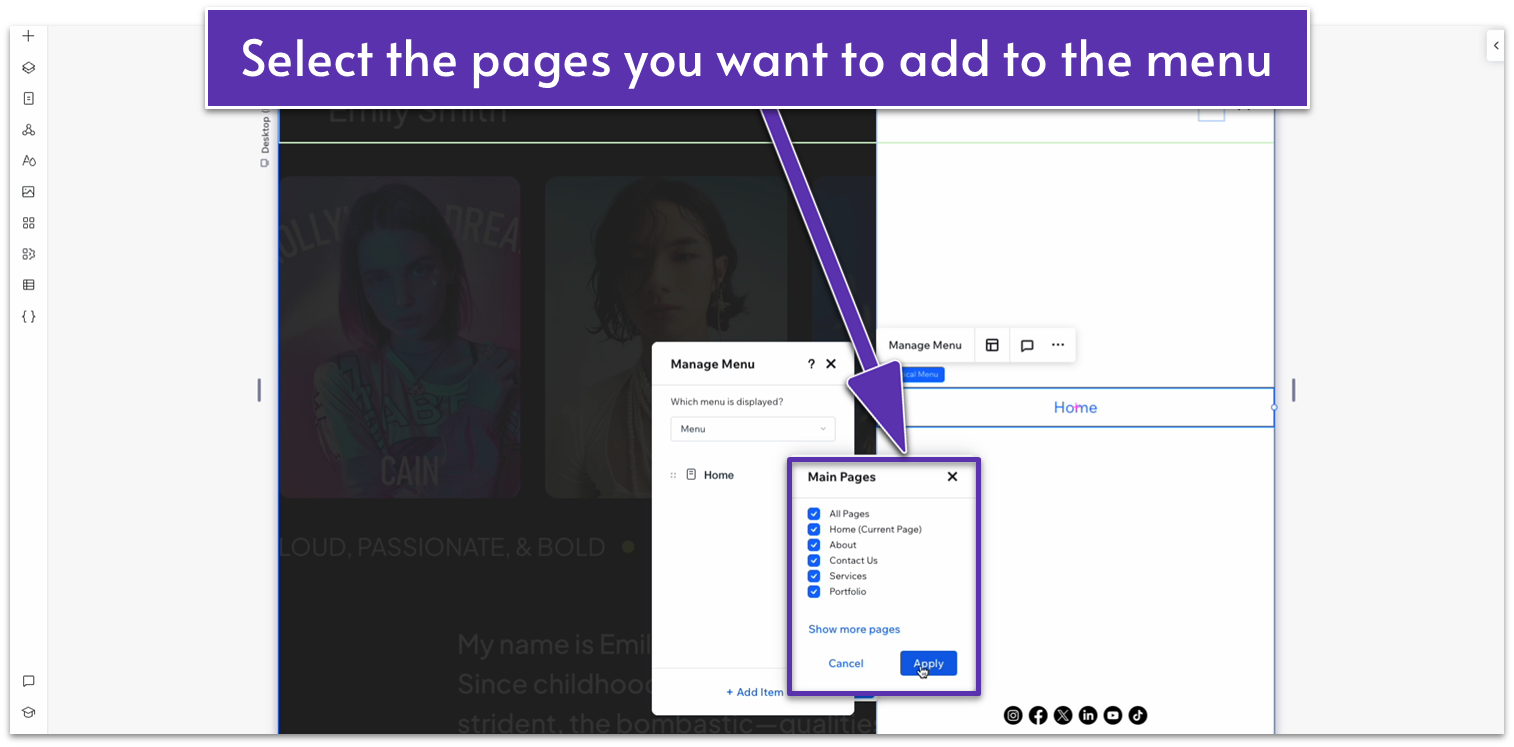Screen dimensions: 1514x747
Task: Open the Media image icon
Action: click(x=28, y=191)
